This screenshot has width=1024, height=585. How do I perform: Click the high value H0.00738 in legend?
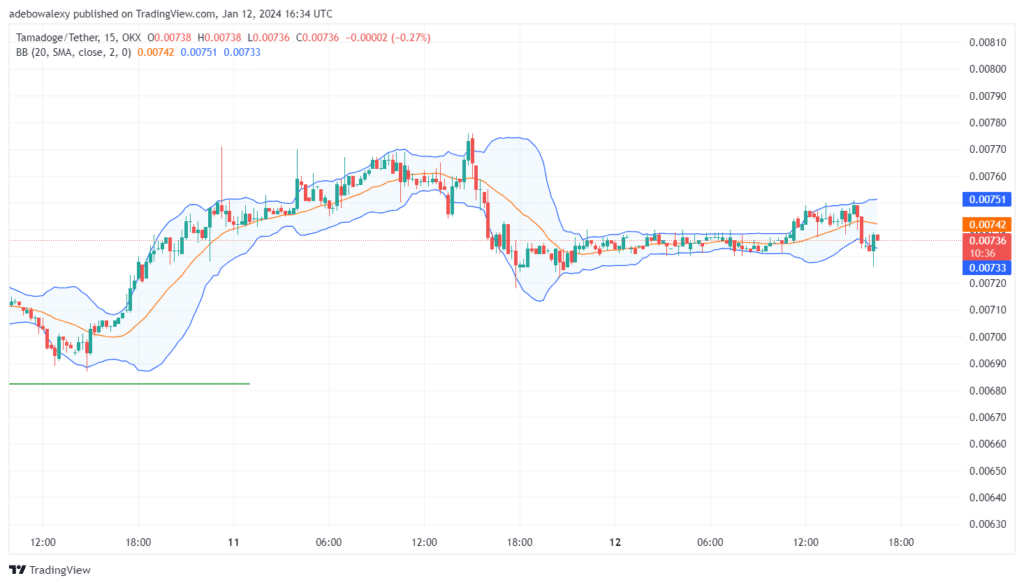click(219, 38)
